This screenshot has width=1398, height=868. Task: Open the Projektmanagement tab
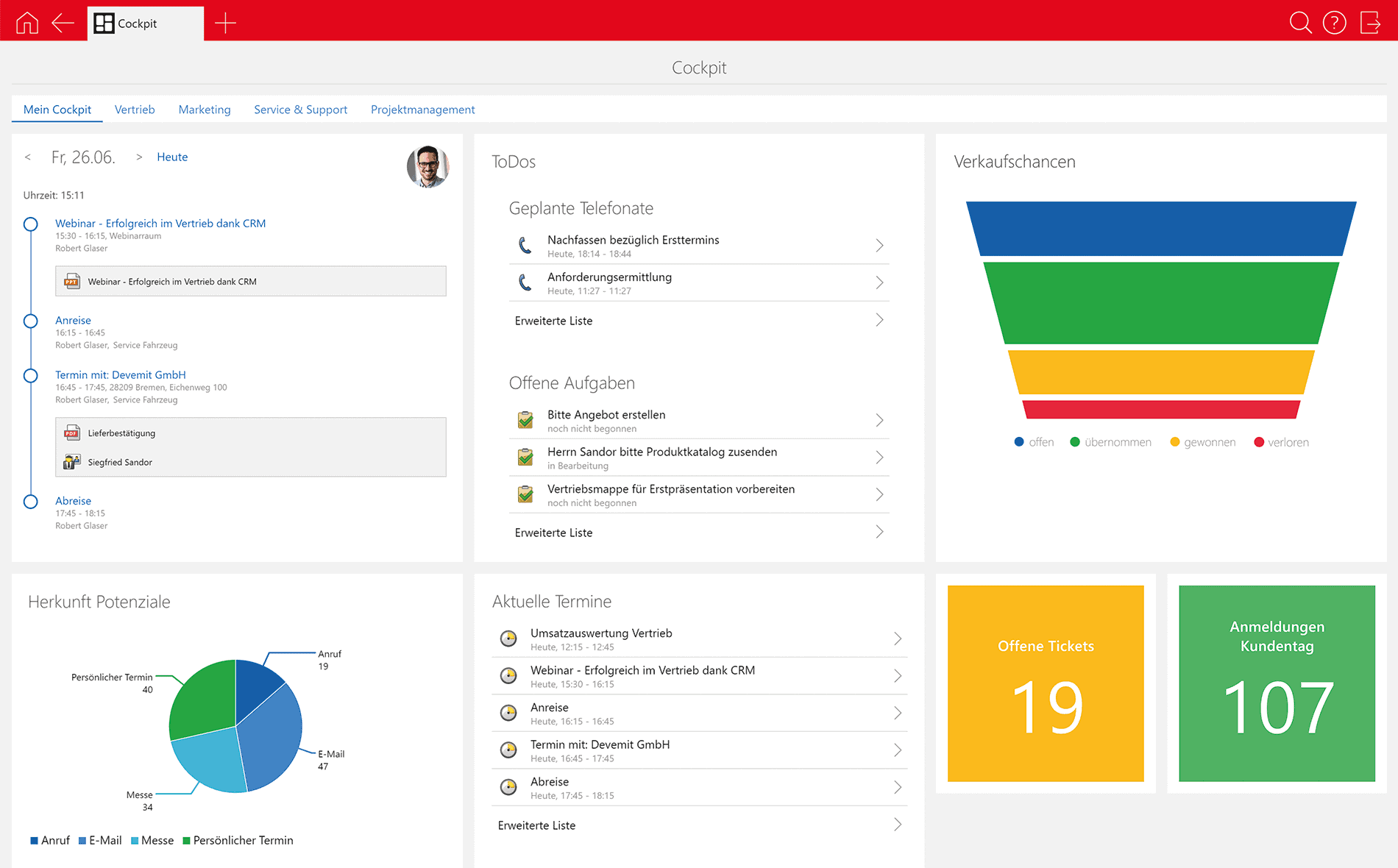point(422,109)
